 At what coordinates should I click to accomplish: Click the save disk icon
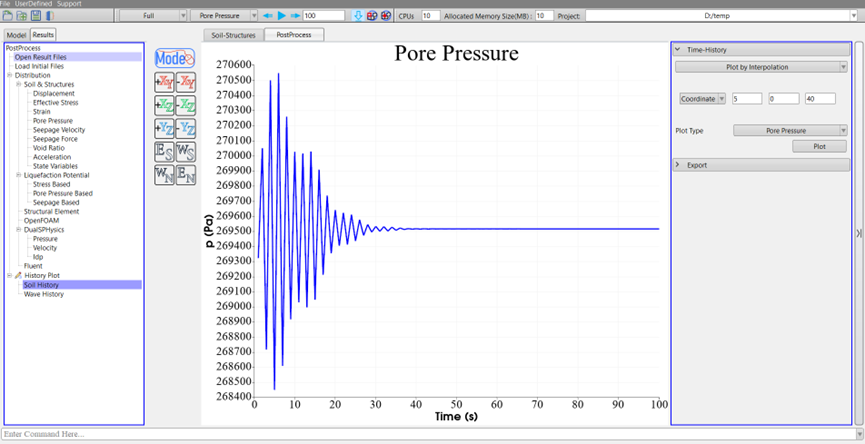(x=36, y=16)
